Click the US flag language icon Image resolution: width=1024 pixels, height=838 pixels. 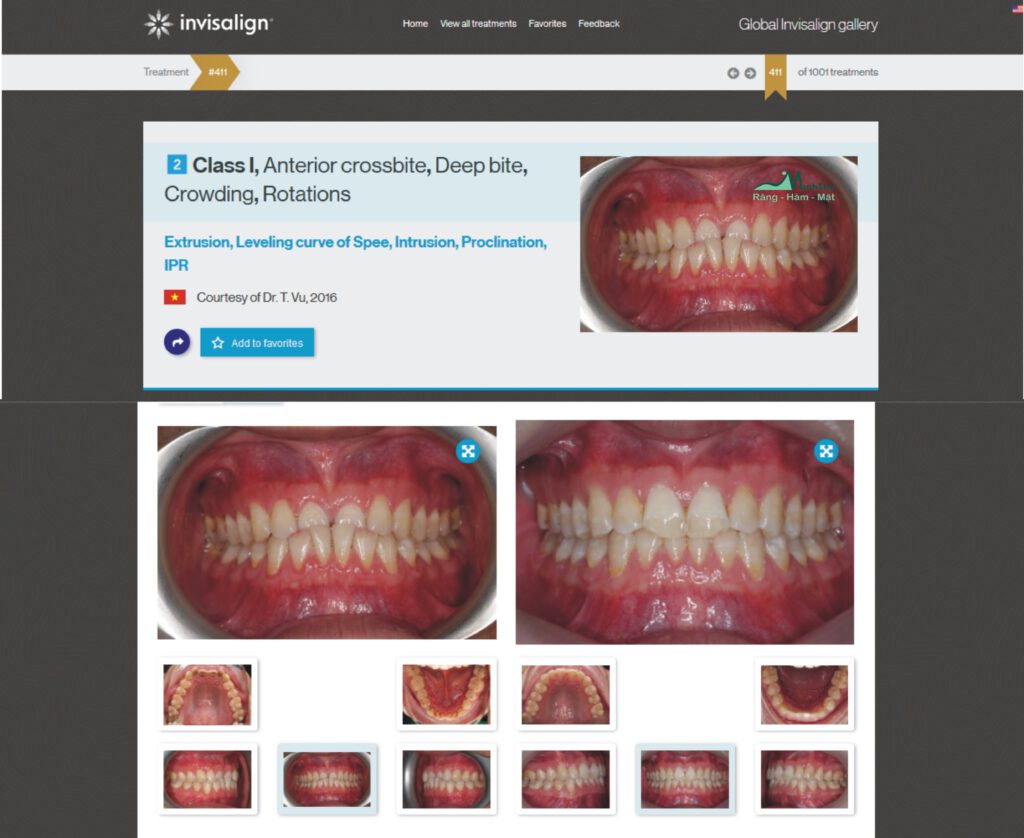click(1017, 9)
